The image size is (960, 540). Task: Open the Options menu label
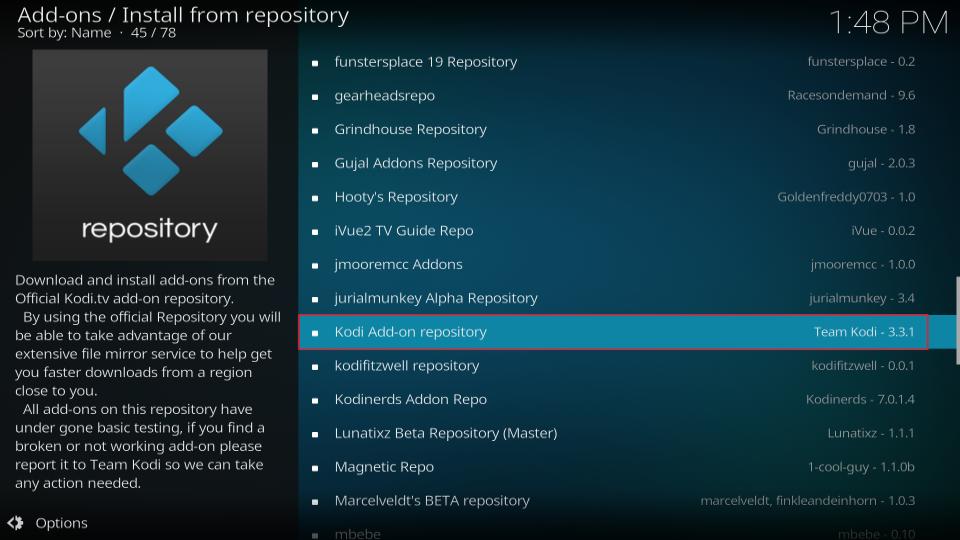pos(61,523)
